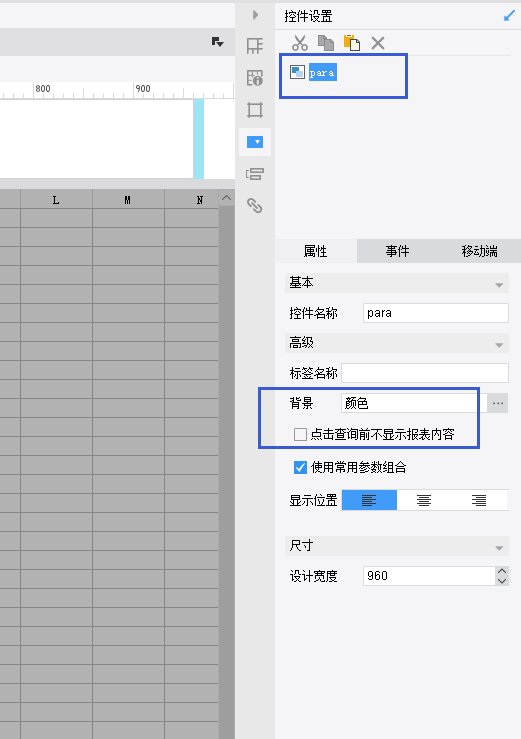
Task: Click the 设计宽度 value field
Action: 429,576
